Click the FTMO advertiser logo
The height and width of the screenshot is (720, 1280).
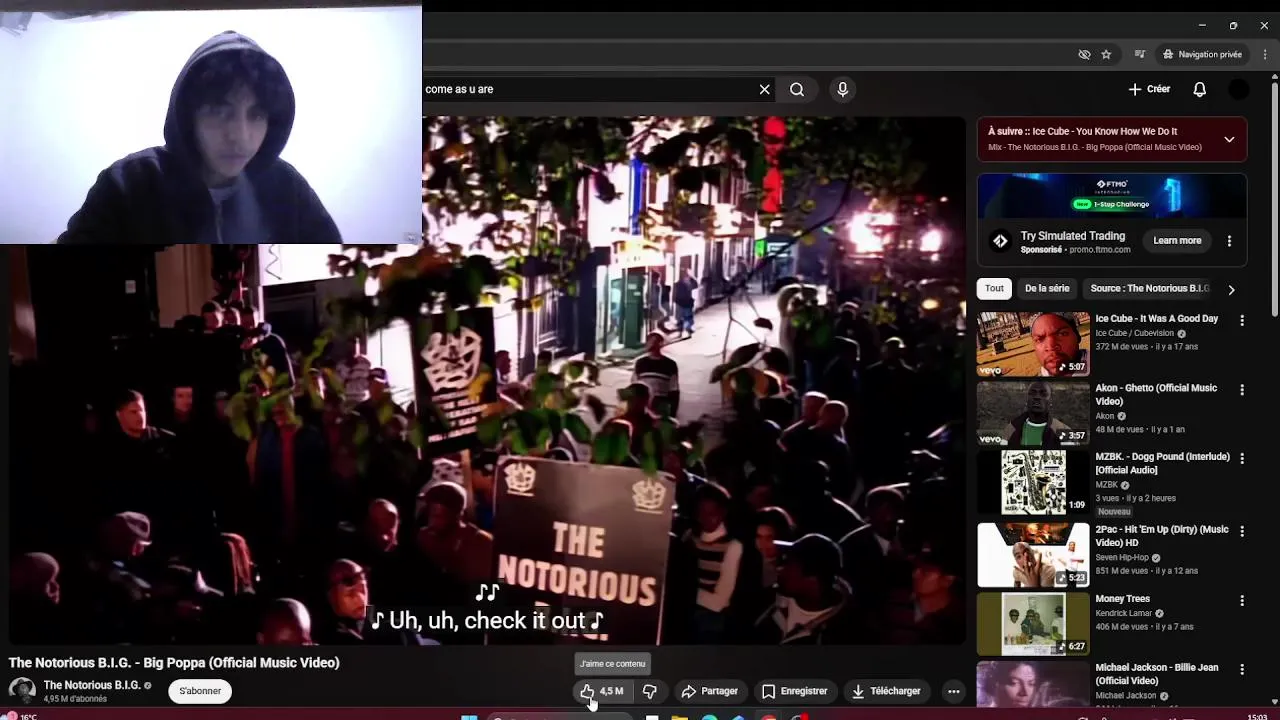pos(1000,241)
